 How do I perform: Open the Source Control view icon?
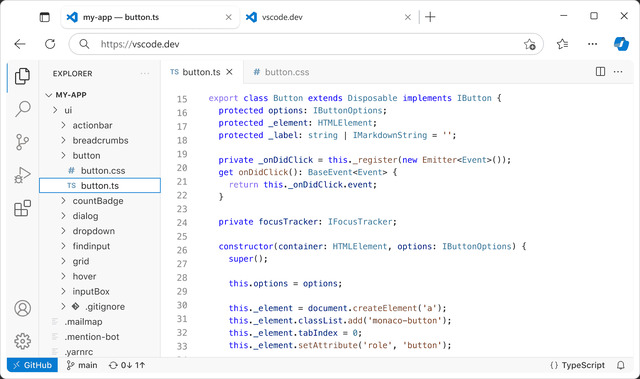(x=22, y=142)
